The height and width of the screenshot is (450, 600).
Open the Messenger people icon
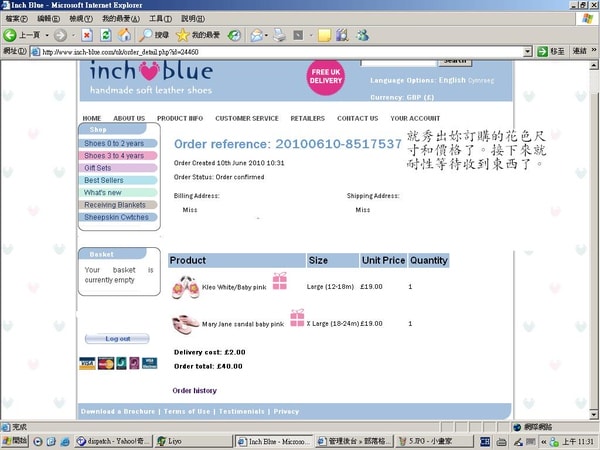pos(362,35)
